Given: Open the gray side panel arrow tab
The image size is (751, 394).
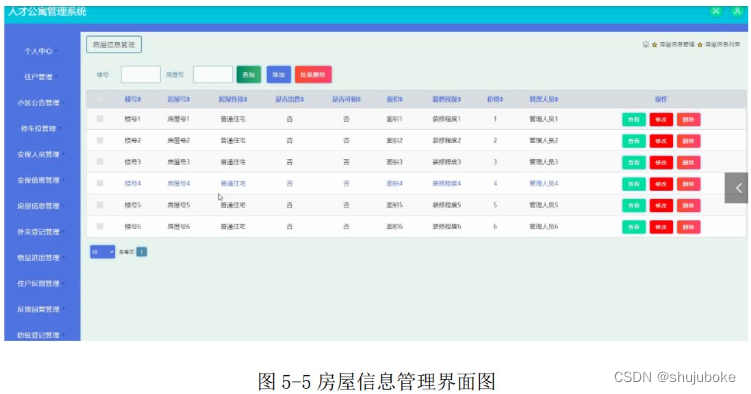Looking at the screenshot, I should (736, 188).
